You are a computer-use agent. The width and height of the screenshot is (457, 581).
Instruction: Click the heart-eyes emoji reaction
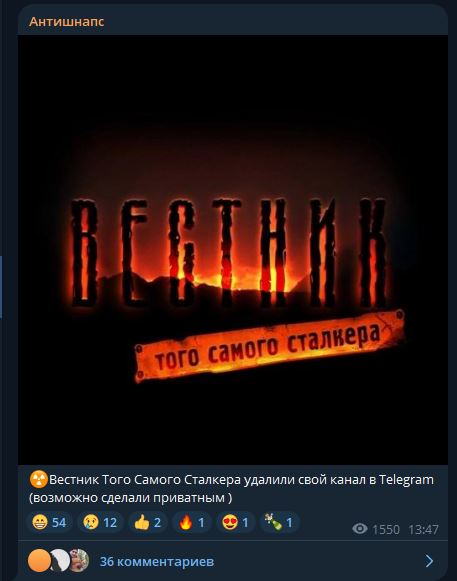coord(235,522)
